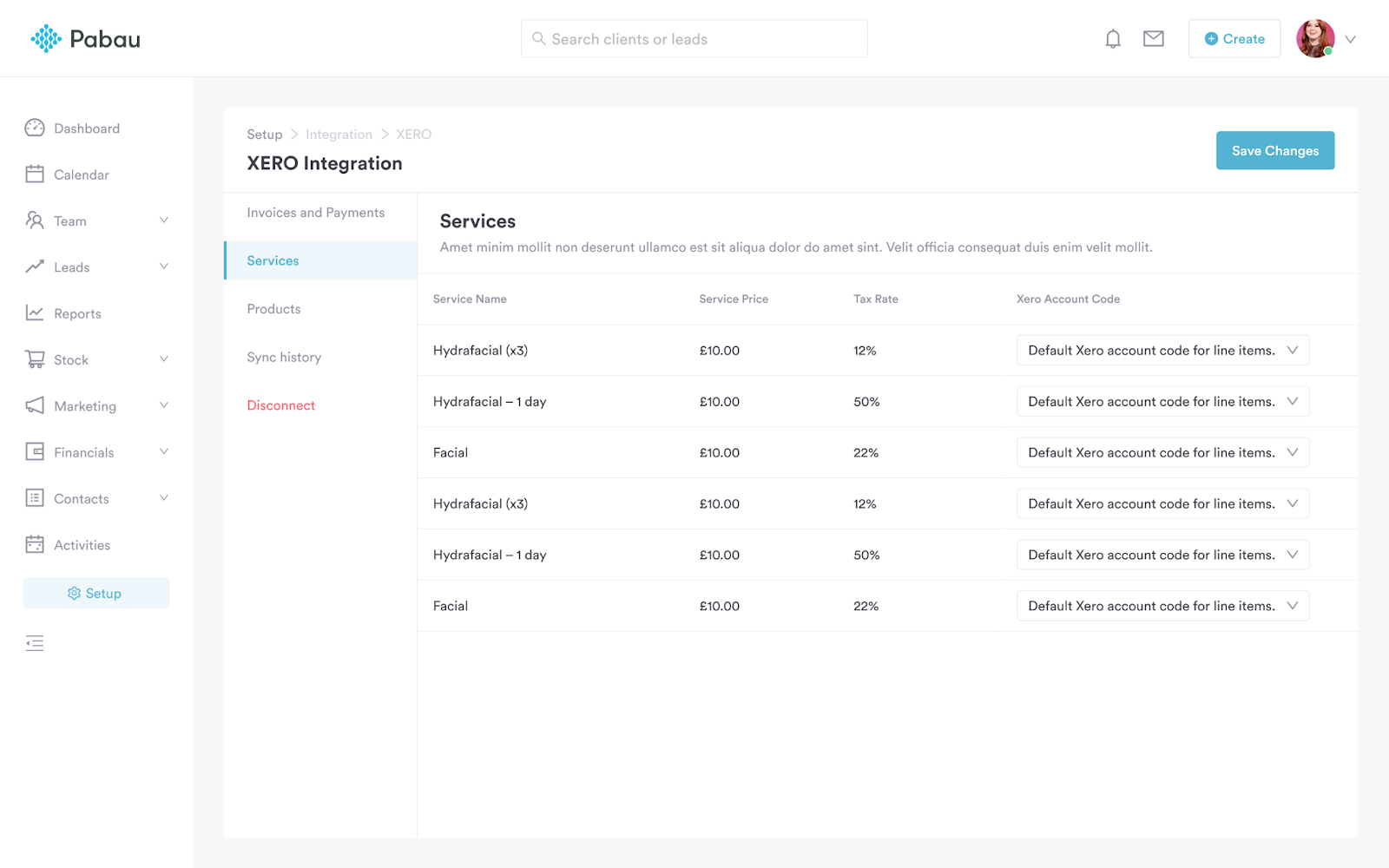Click the Marketing megaphone icon
Screen dimensions: 1389x868
pyautogui.click(x=35, y=405)
